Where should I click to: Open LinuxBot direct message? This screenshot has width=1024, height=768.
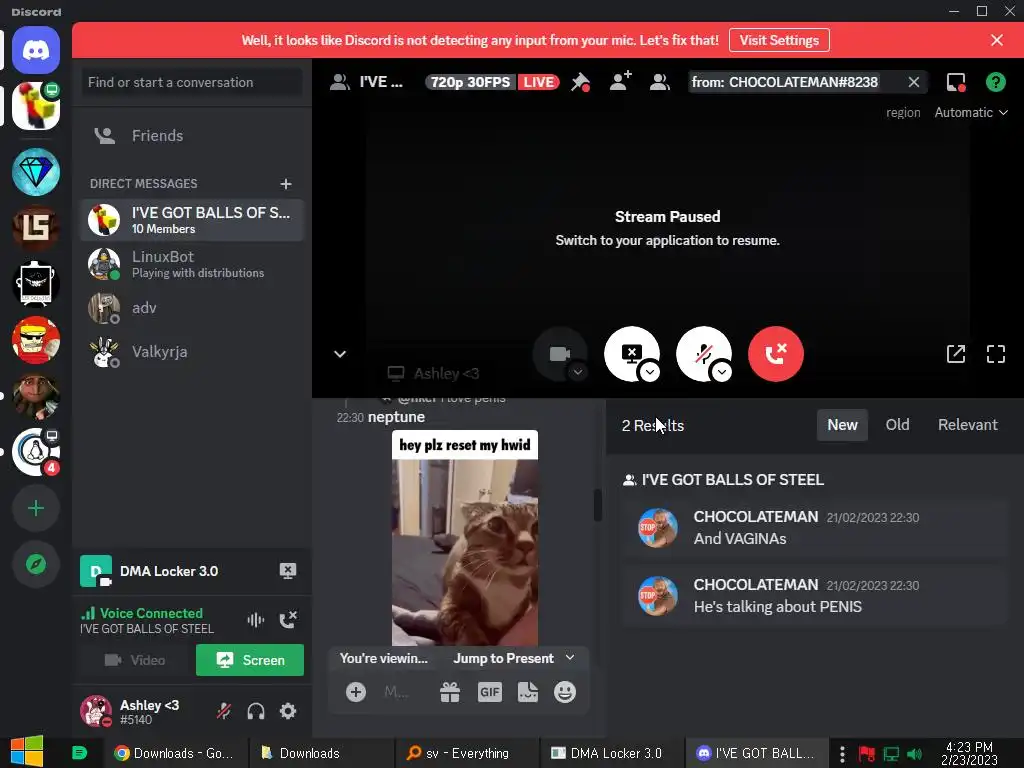(192, 264)
